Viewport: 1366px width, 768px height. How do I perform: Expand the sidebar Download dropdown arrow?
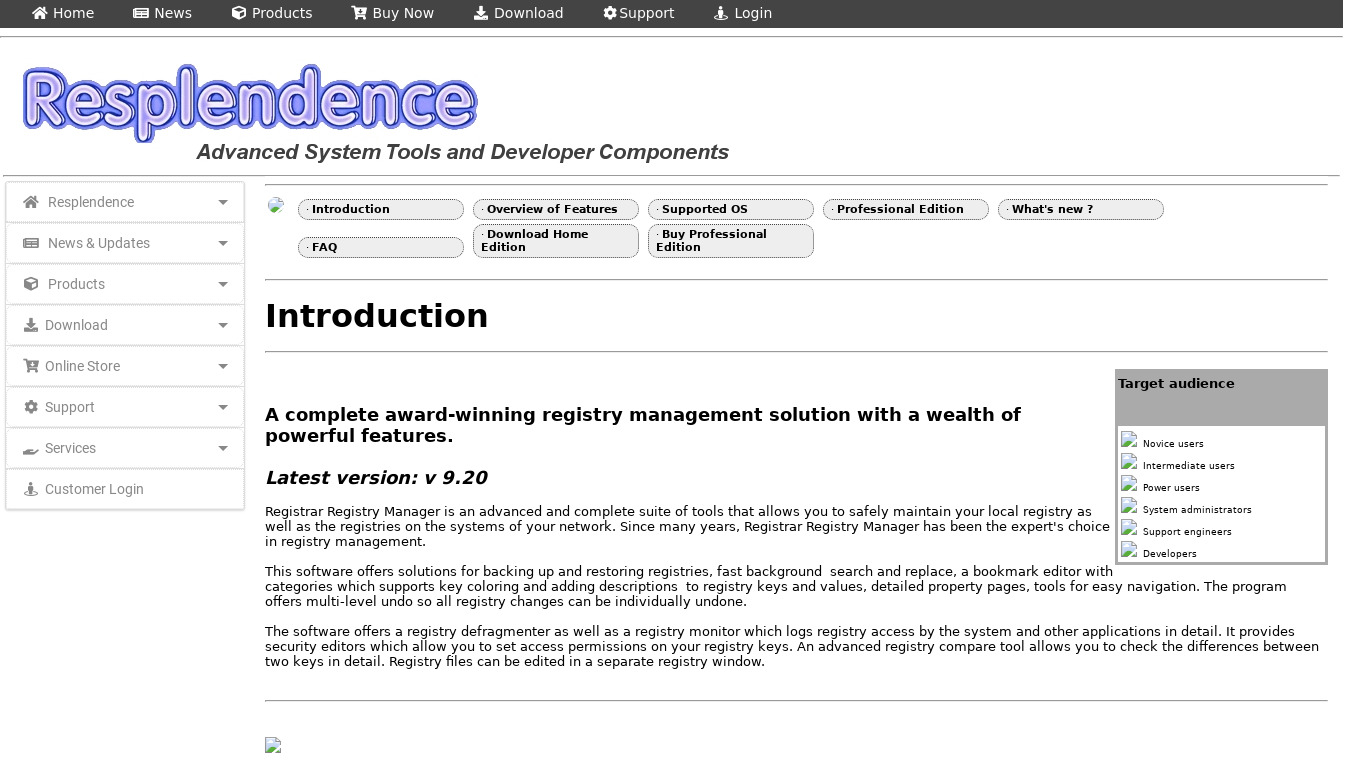point(223,326)
